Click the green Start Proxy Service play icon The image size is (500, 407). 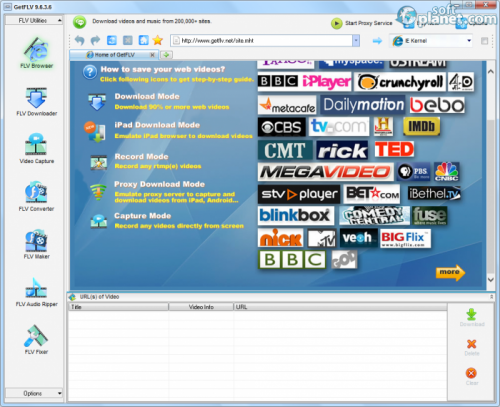point(337,23)
